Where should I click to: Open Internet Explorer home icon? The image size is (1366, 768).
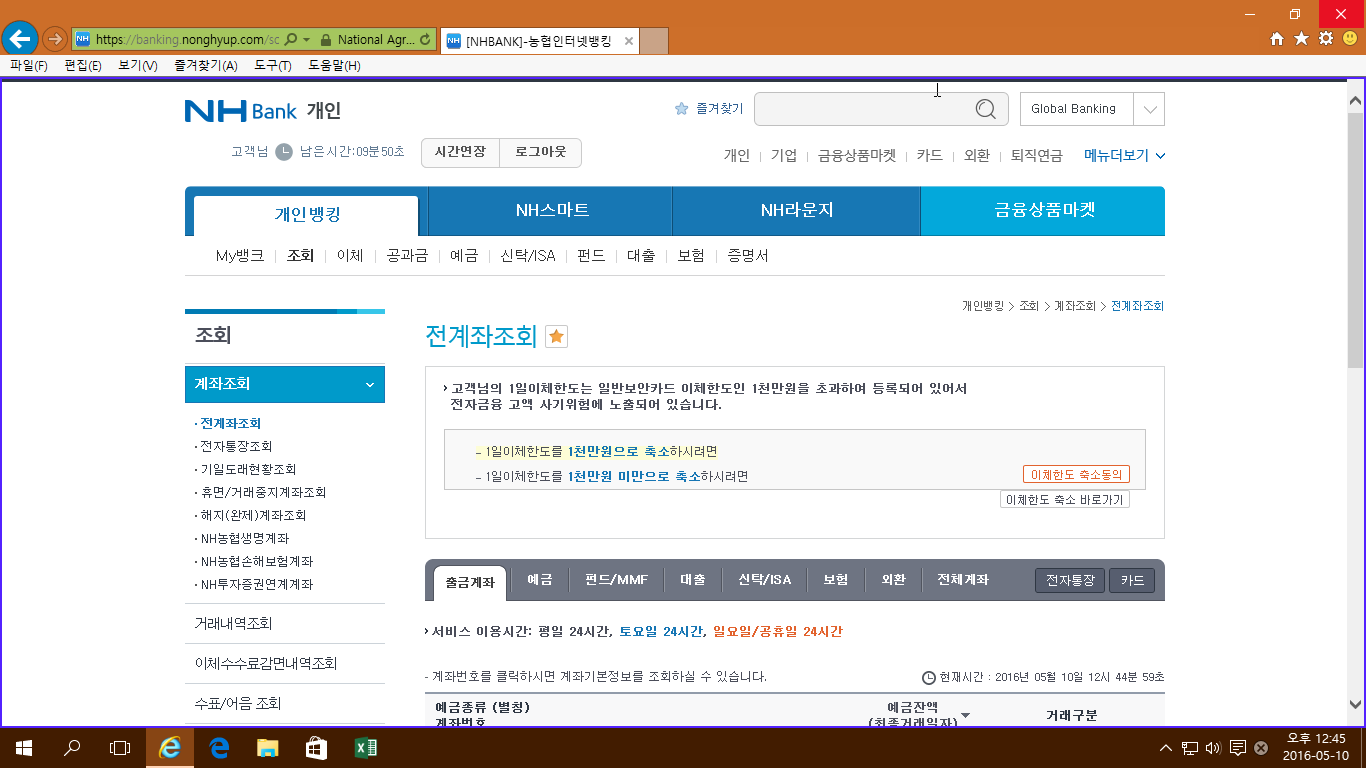click(1277, 39)
